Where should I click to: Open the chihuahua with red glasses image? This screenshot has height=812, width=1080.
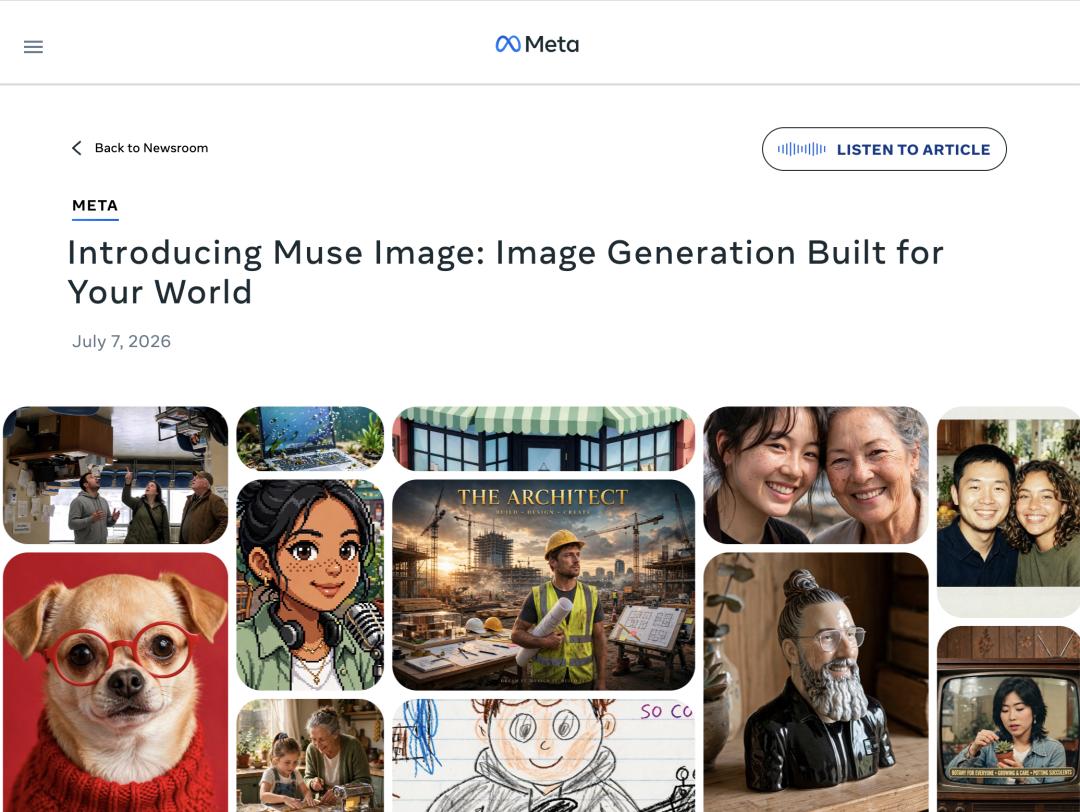pyautogui.click(x=116, y=682)
